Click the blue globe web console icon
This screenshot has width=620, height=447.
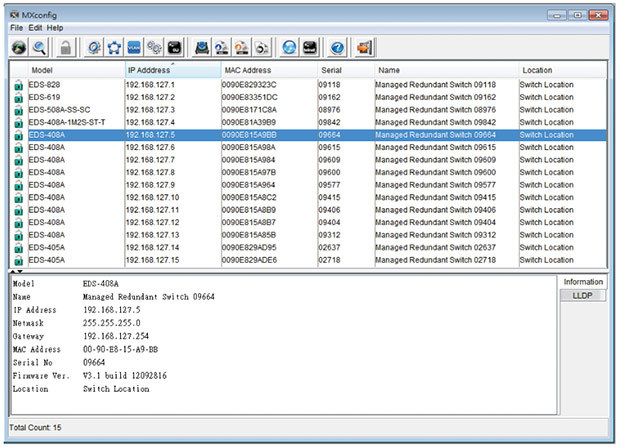click(289, 47)
